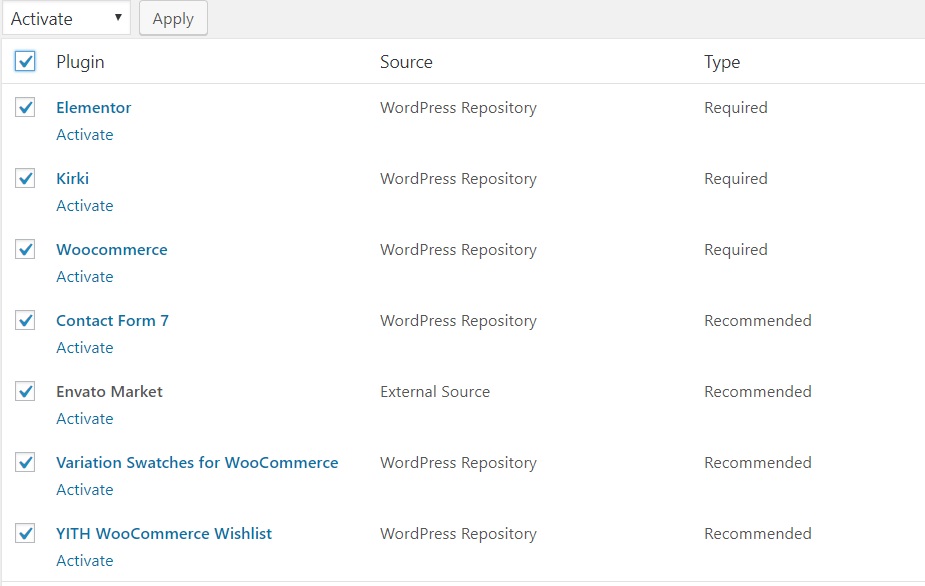
Task: Open the Woocommerce plugin link
Action: pyautogui.click(x=111, y=249)
